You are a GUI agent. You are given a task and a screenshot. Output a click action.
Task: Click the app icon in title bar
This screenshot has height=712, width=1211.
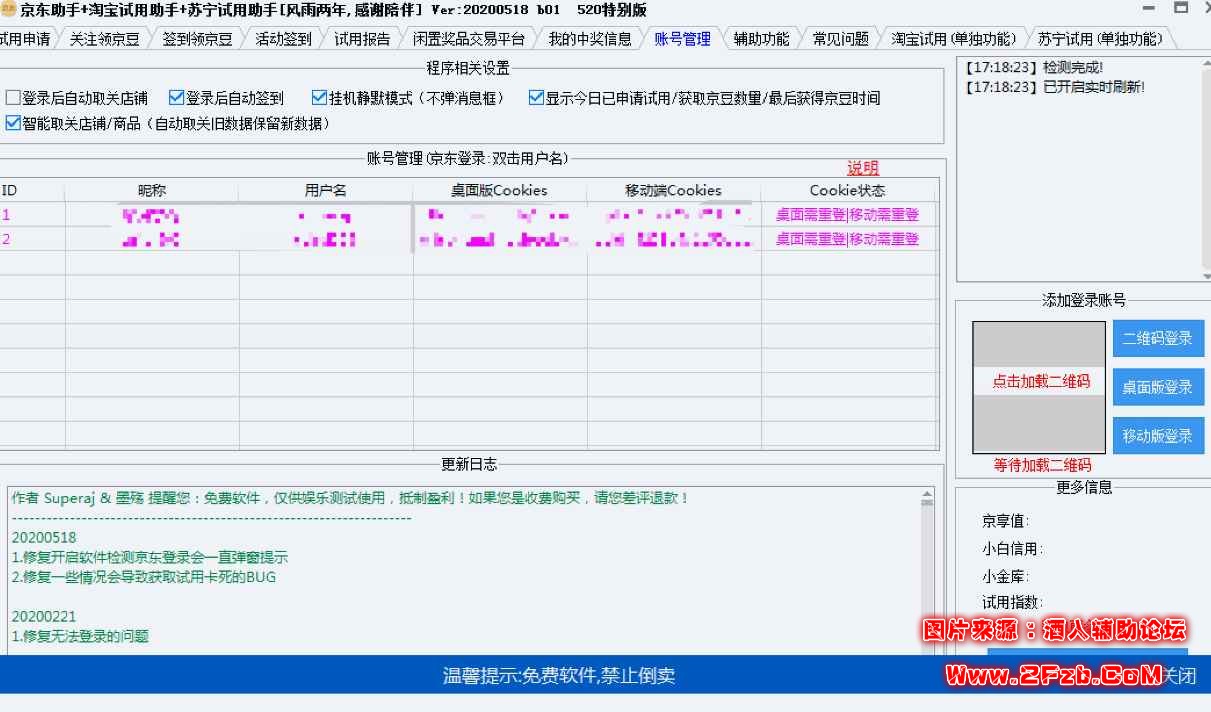(x=8, y=9)
